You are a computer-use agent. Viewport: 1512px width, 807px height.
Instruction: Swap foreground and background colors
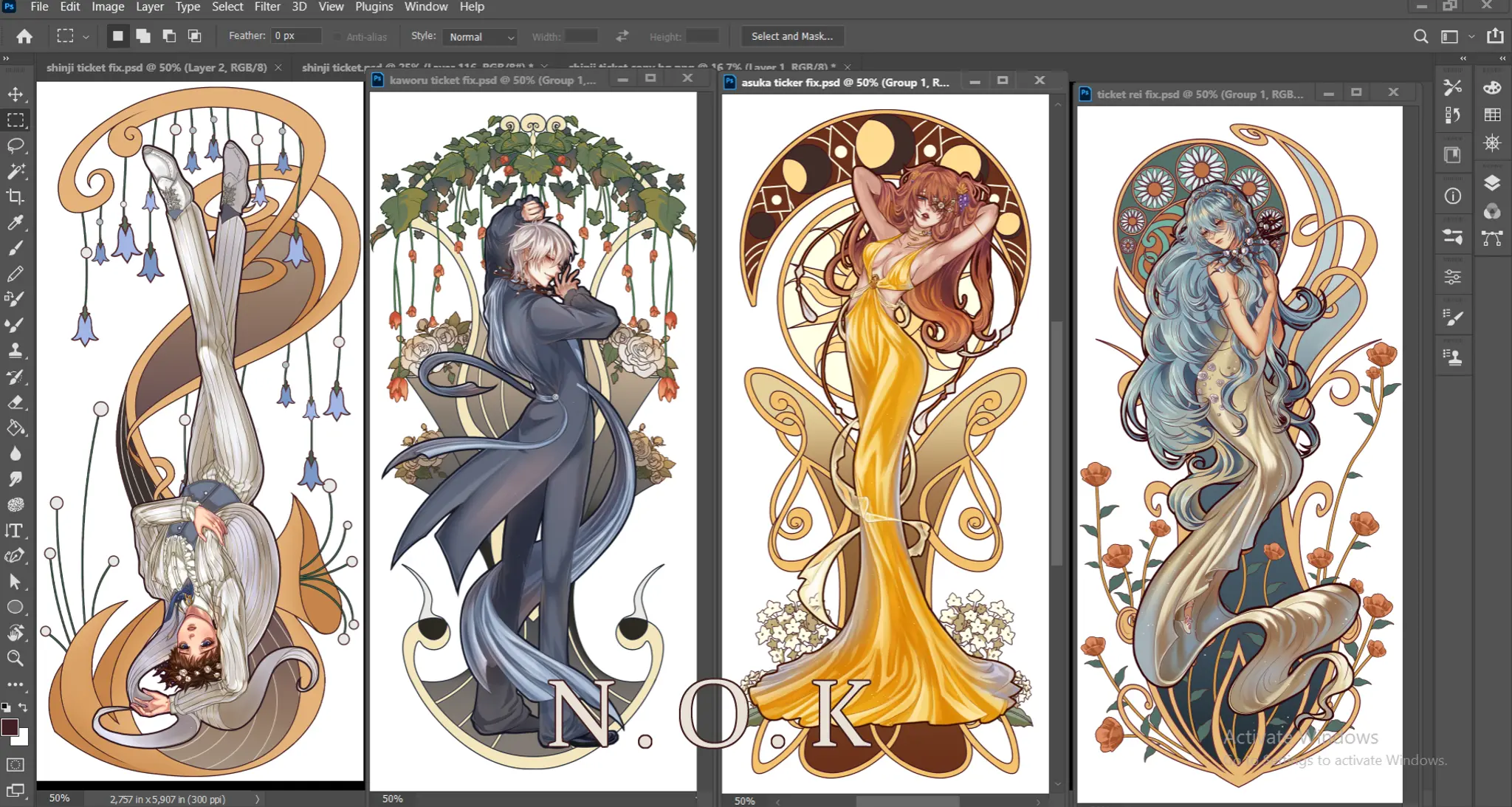[24, 707]
